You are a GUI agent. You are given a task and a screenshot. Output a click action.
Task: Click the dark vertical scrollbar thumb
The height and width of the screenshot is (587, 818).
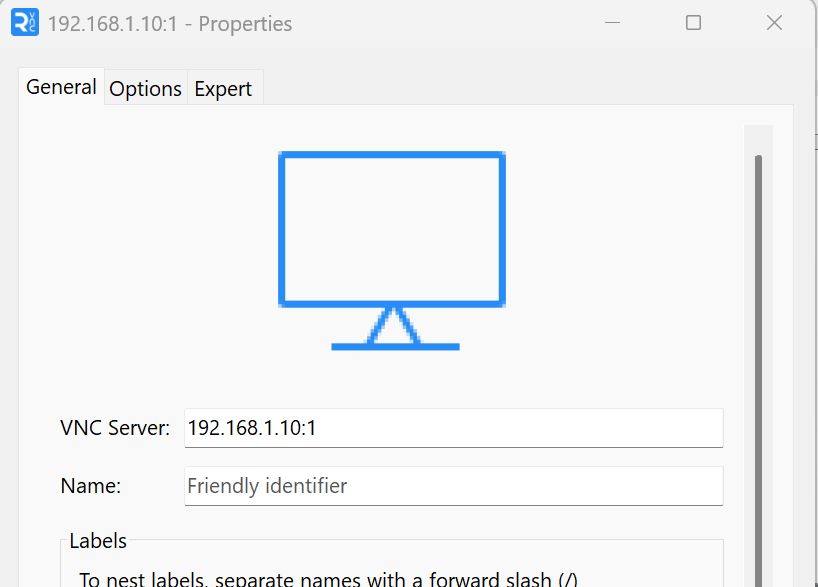759,370
